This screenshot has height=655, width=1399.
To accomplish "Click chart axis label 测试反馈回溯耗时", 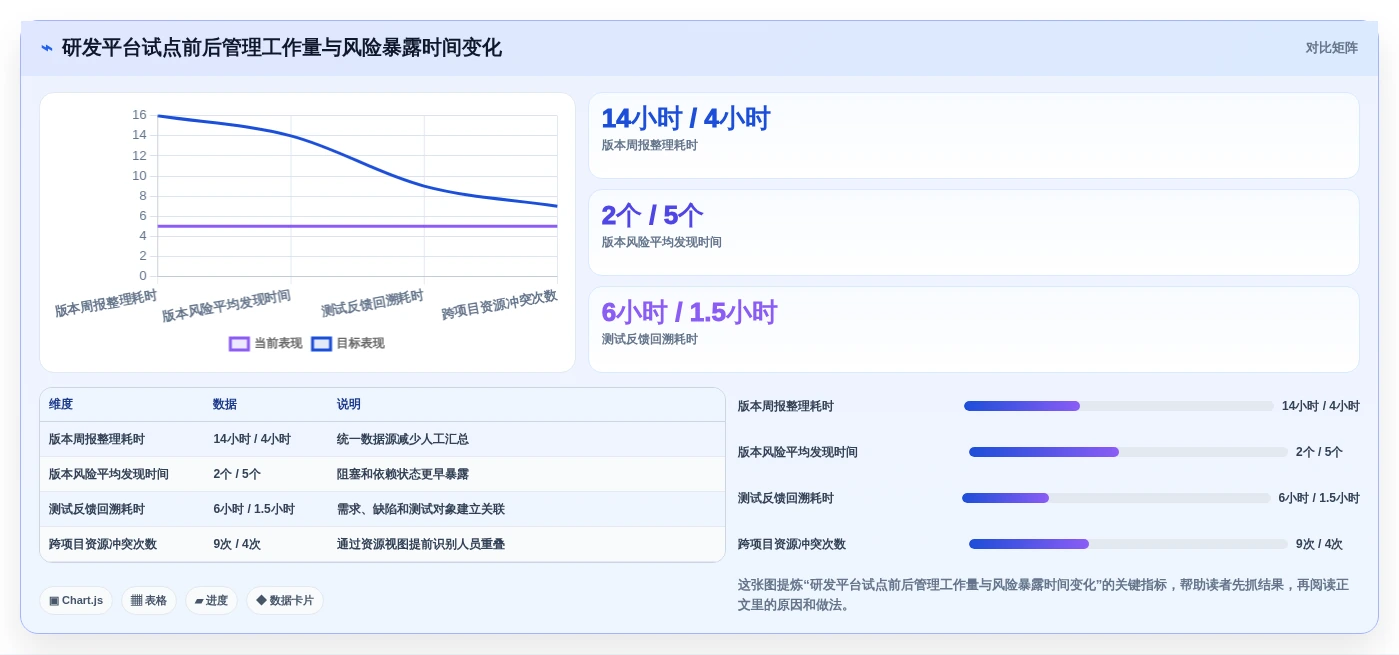I will point(372,303).
